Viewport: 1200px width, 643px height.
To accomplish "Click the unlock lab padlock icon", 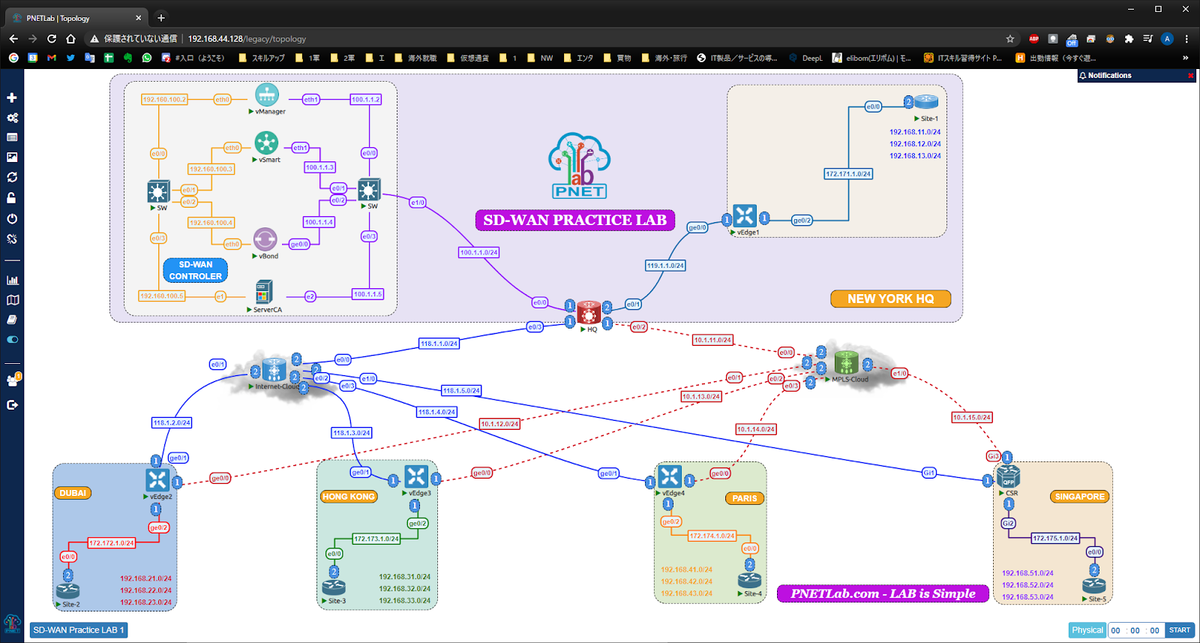I will click(x=12, y=198).
